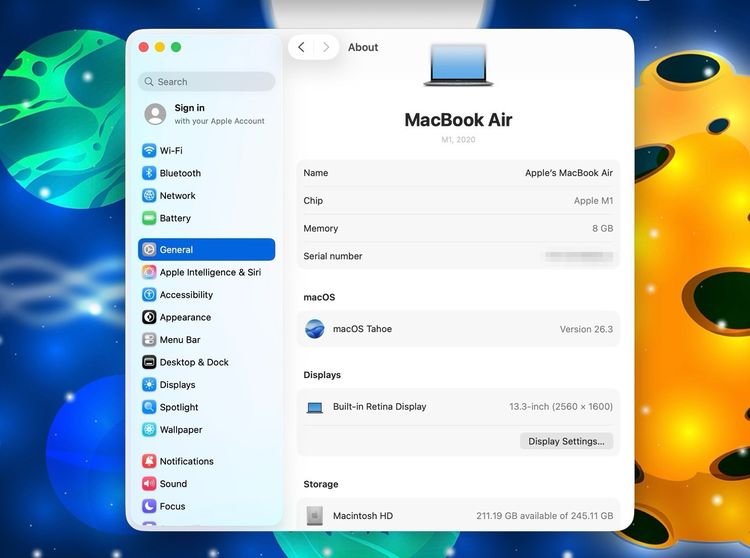Go forward with the right chevron
The width and height of the screenshot is (750, 558).
(x=326, y=47)
